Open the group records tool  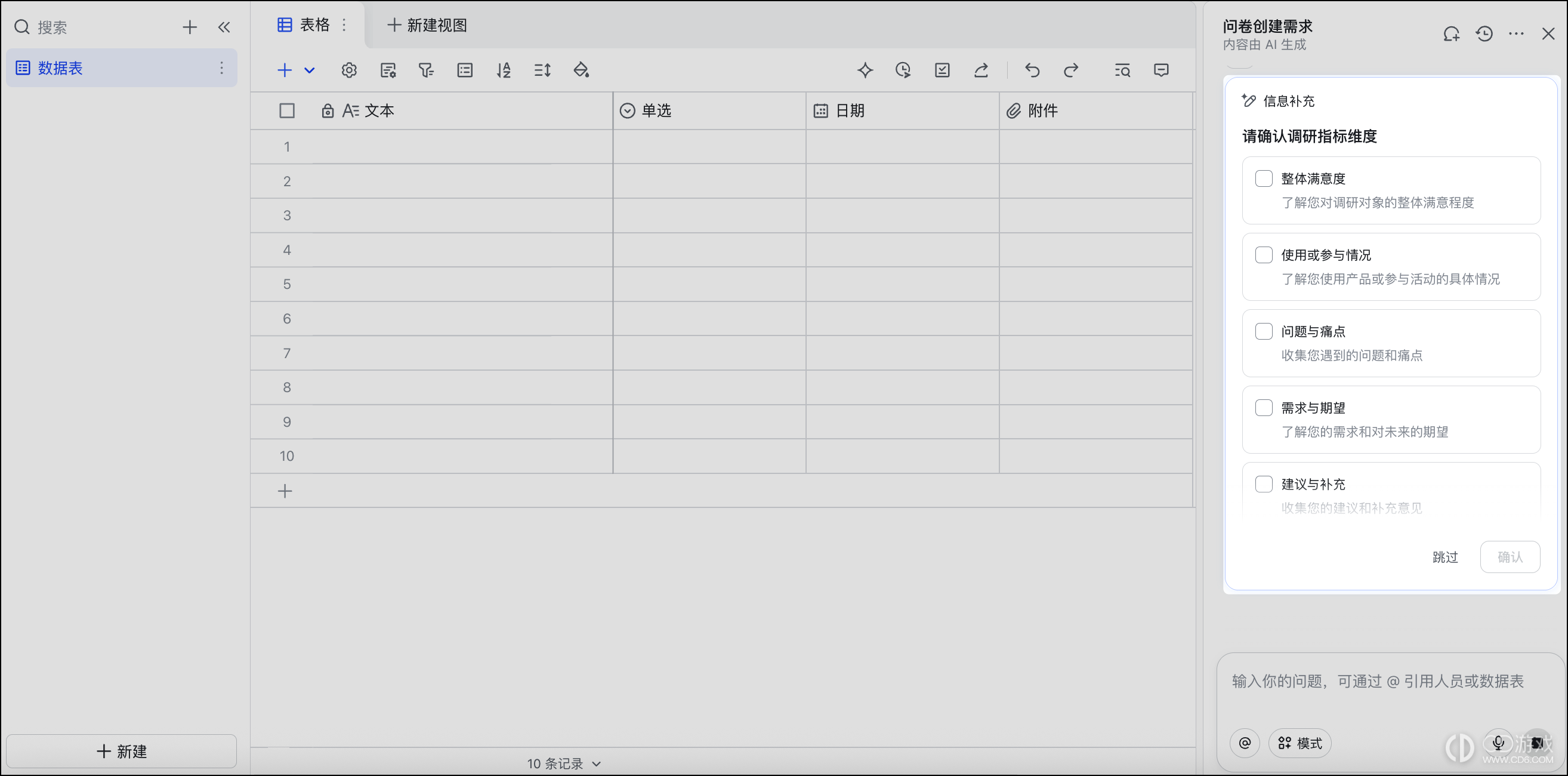click(x=465, y=70)
